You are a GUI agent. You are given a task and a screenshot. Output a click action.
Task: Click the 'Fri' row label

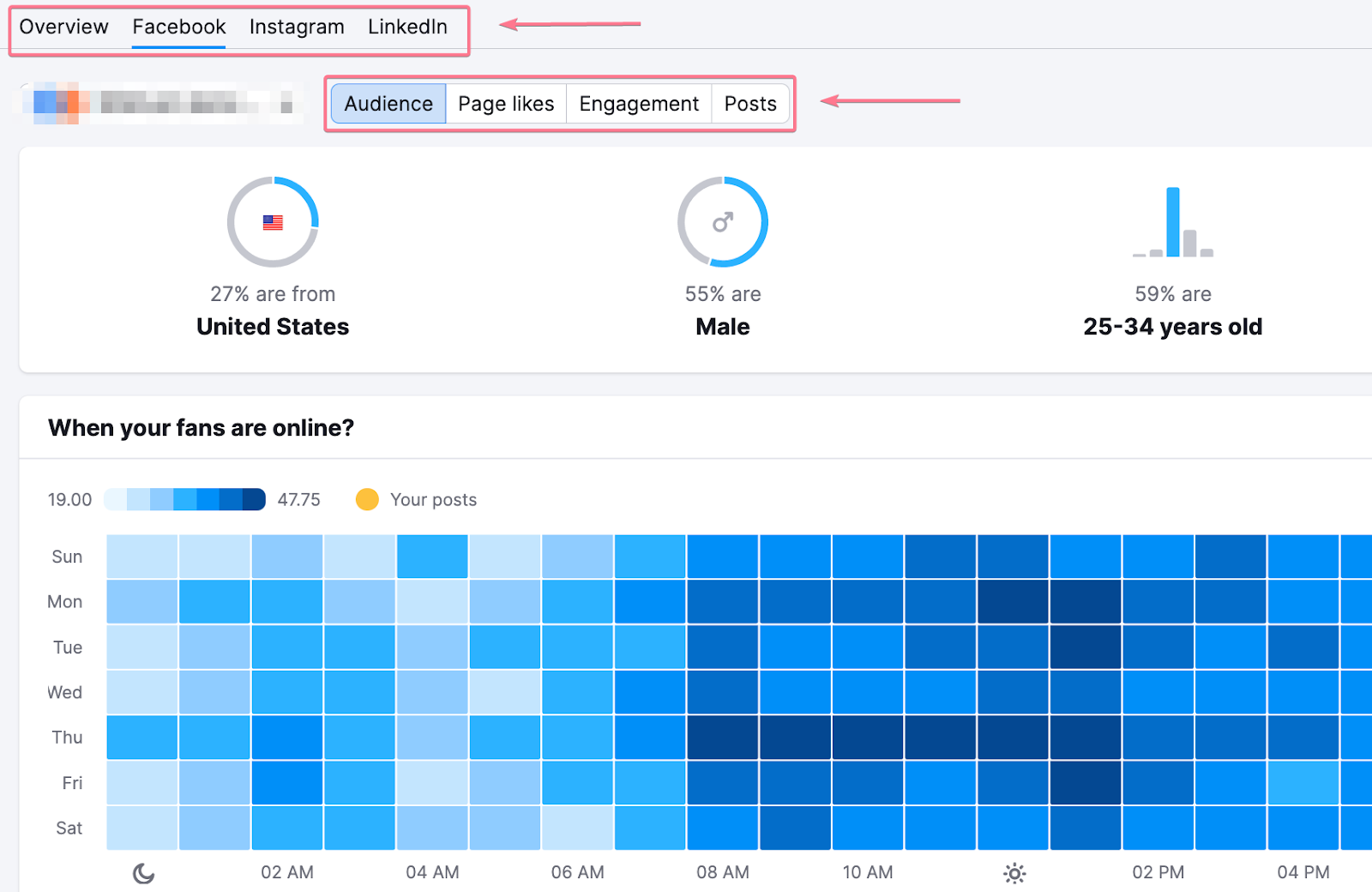72,783
